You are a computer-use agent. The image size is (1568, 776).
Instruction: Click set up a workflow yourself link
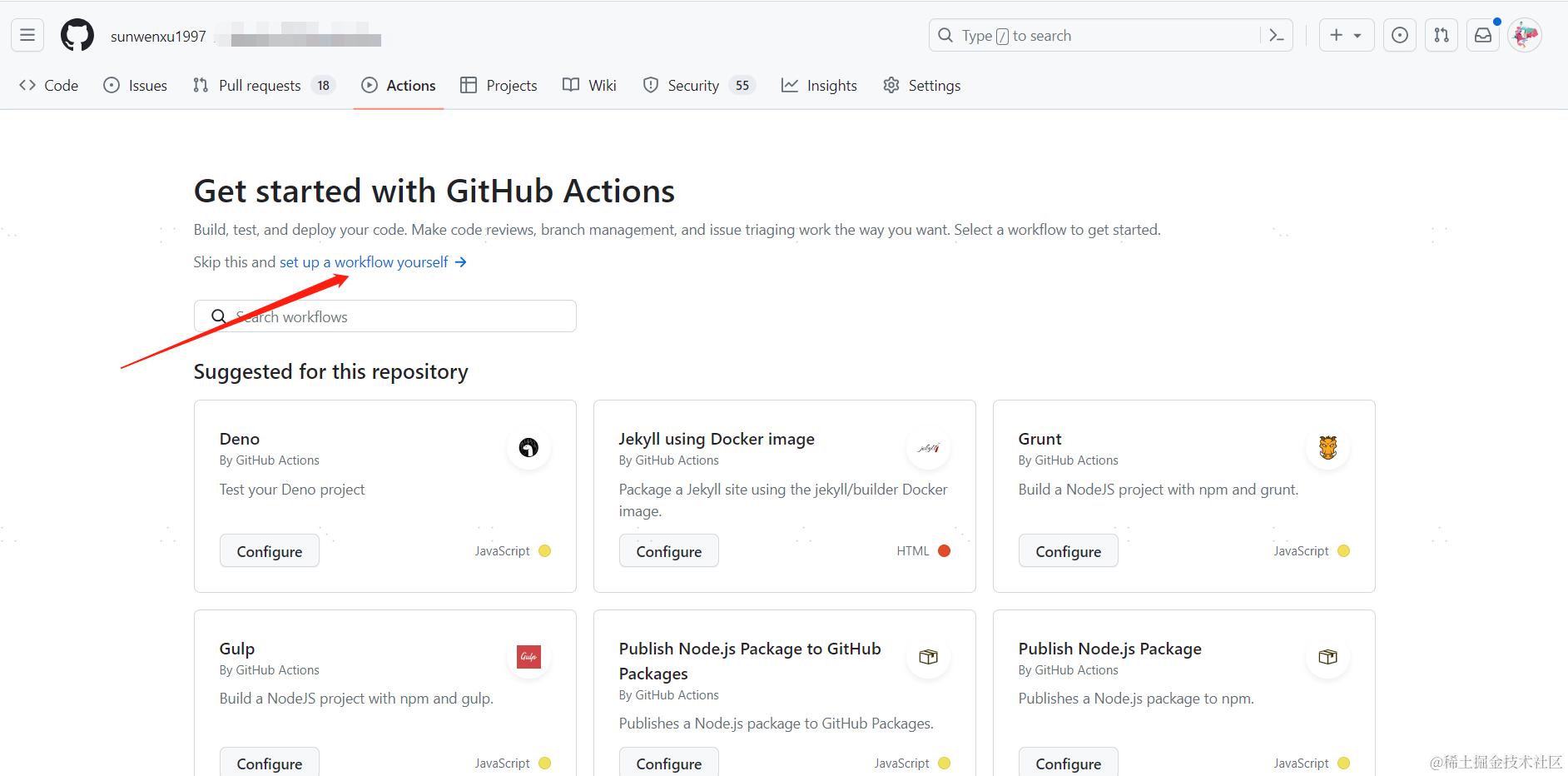pos(372,262)
